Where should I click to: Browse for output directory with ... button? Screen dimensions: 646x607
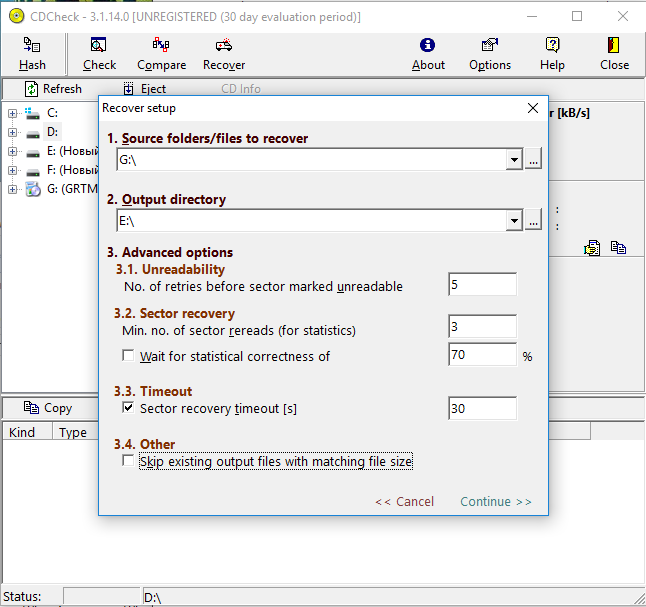tap(533, 220)
